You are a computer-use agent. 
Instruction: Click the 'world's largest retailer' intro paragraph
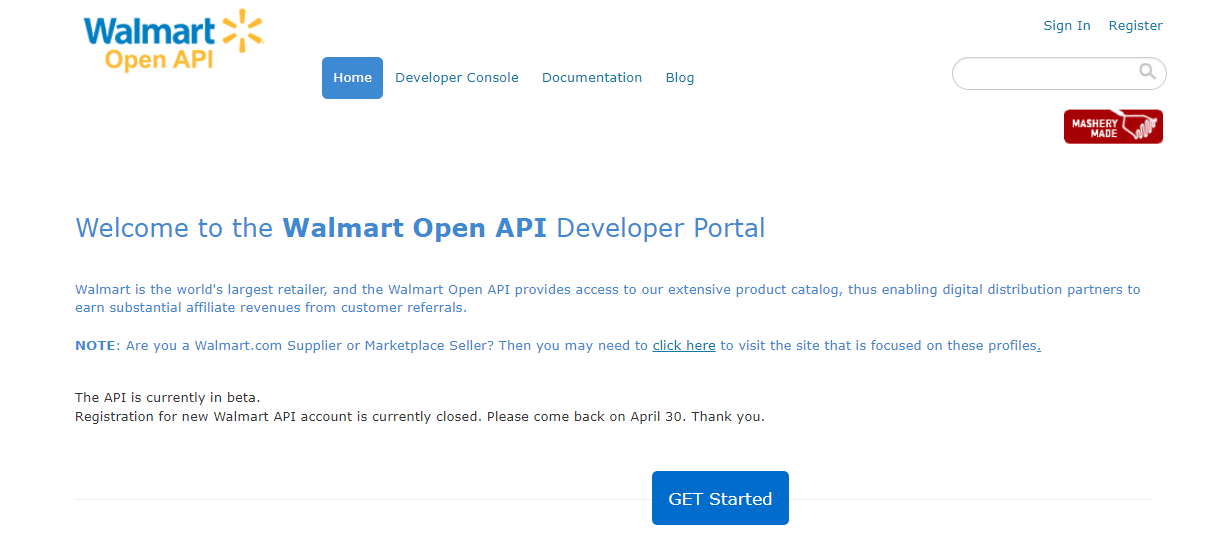click(x=608, y=299)
